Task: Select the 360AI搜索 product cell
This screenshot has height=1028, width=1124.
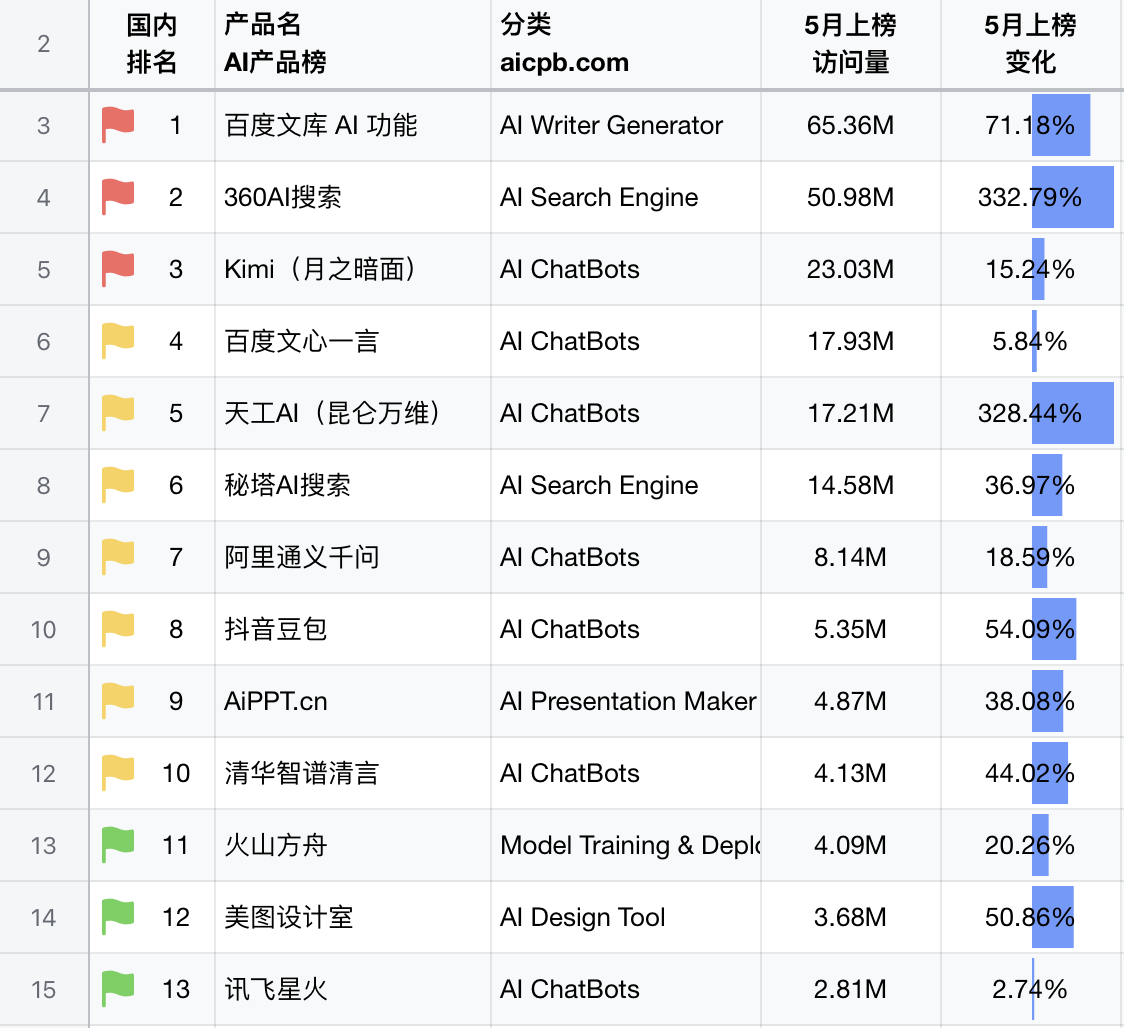Action: 353,197
